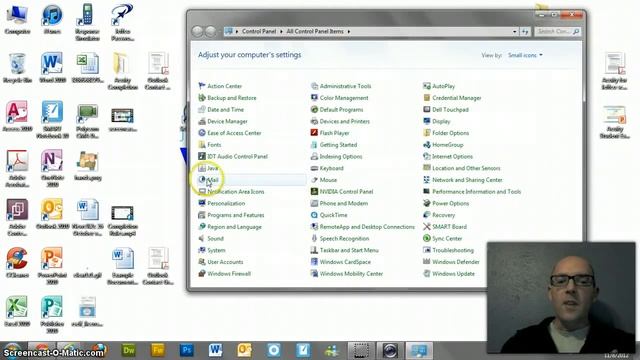
Task: Click Control Panel breadcrumb segment
Action: [x=259, y=31]
